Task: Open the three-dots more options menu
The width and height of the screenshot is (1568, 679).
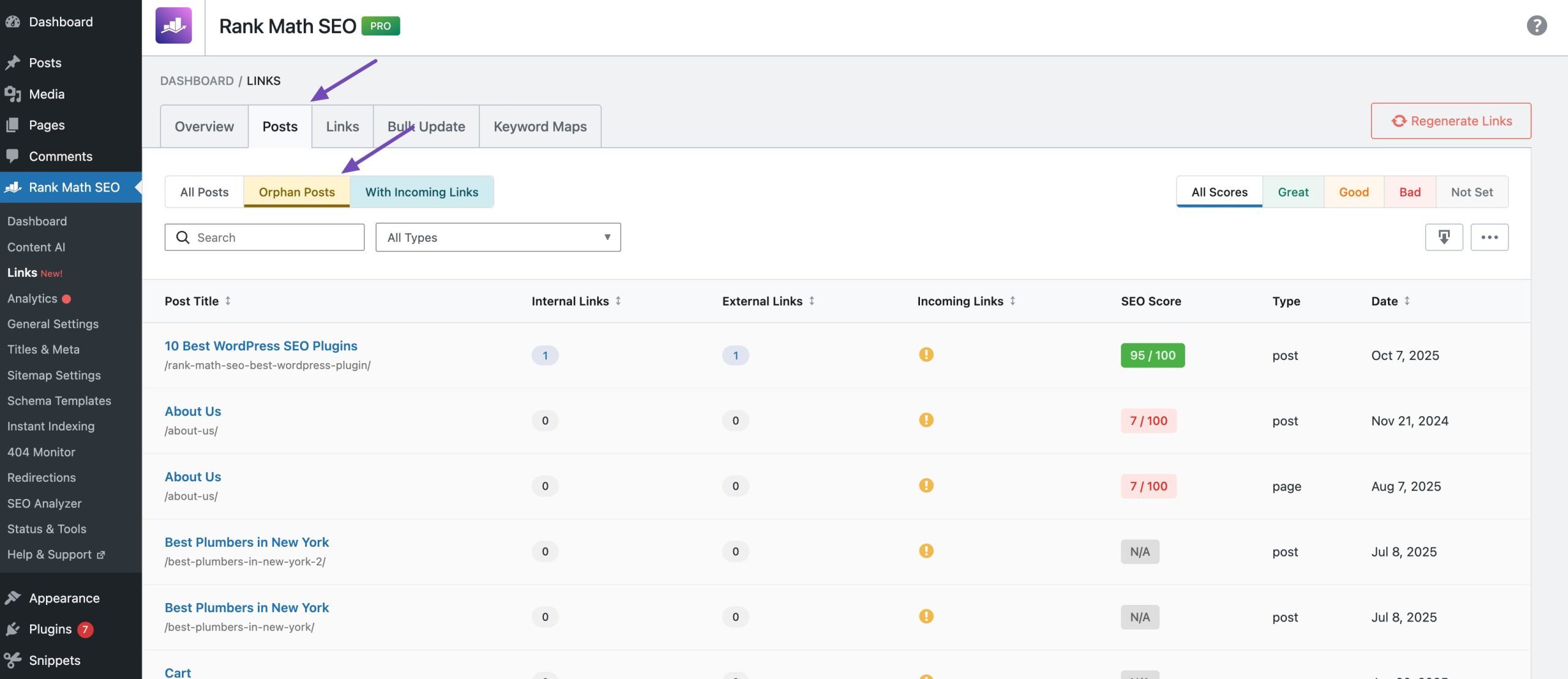Action: pyautogui.click(x=1489, y=237)
